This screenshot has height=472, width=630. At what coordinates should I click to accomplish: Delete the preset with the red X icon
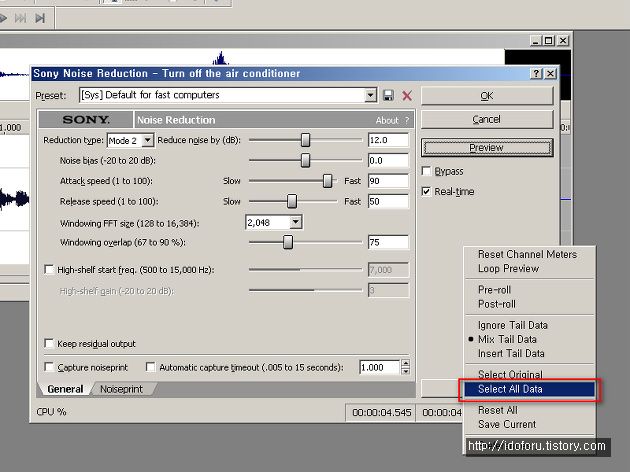[x=407, y=96]
